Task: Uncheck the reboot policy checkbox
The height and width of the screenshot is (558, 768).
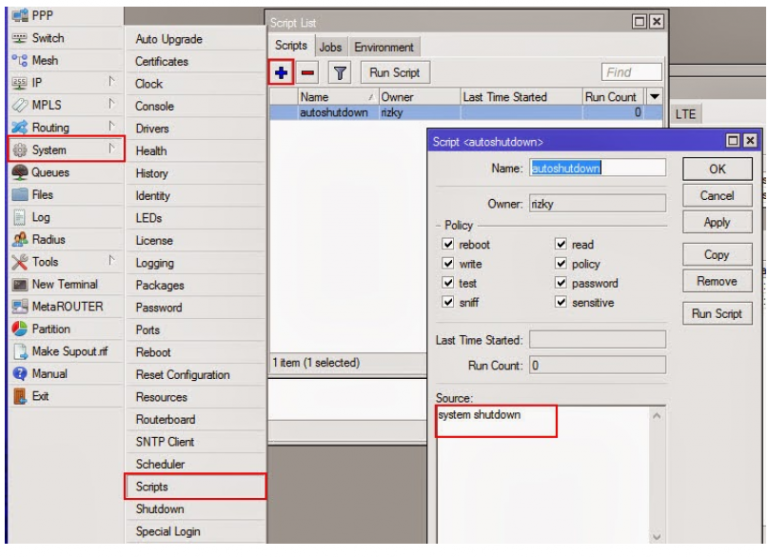Action: [448, 245]
